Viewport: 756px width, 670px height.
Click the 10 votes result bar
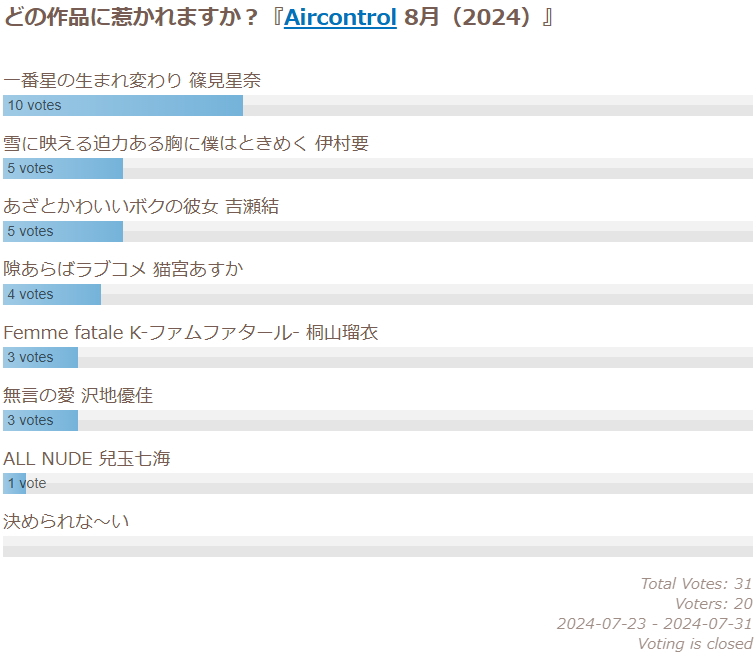123,105
